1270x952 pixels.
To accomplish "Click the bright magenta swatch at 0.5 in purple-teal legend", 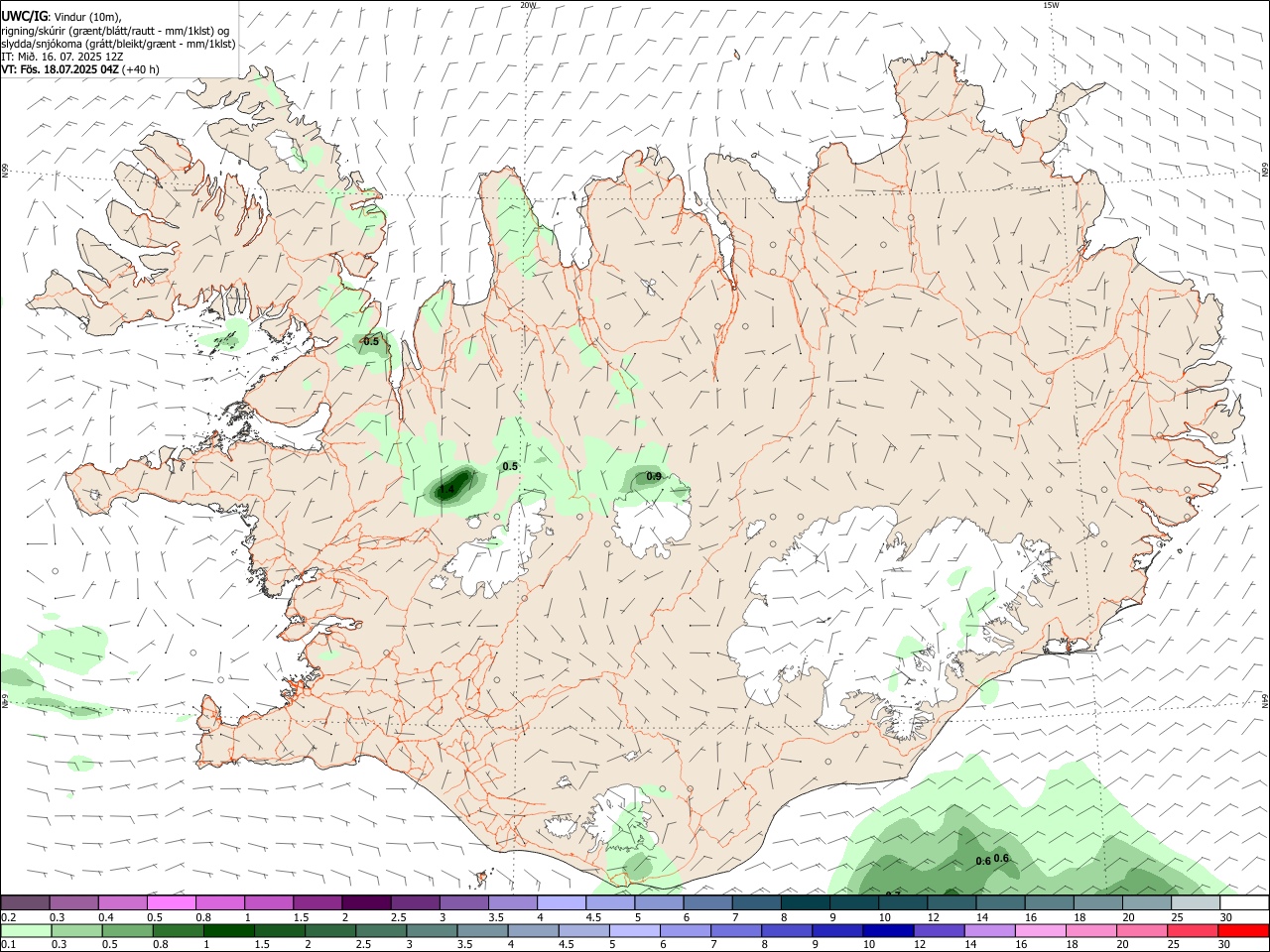I will coord(171,902).
